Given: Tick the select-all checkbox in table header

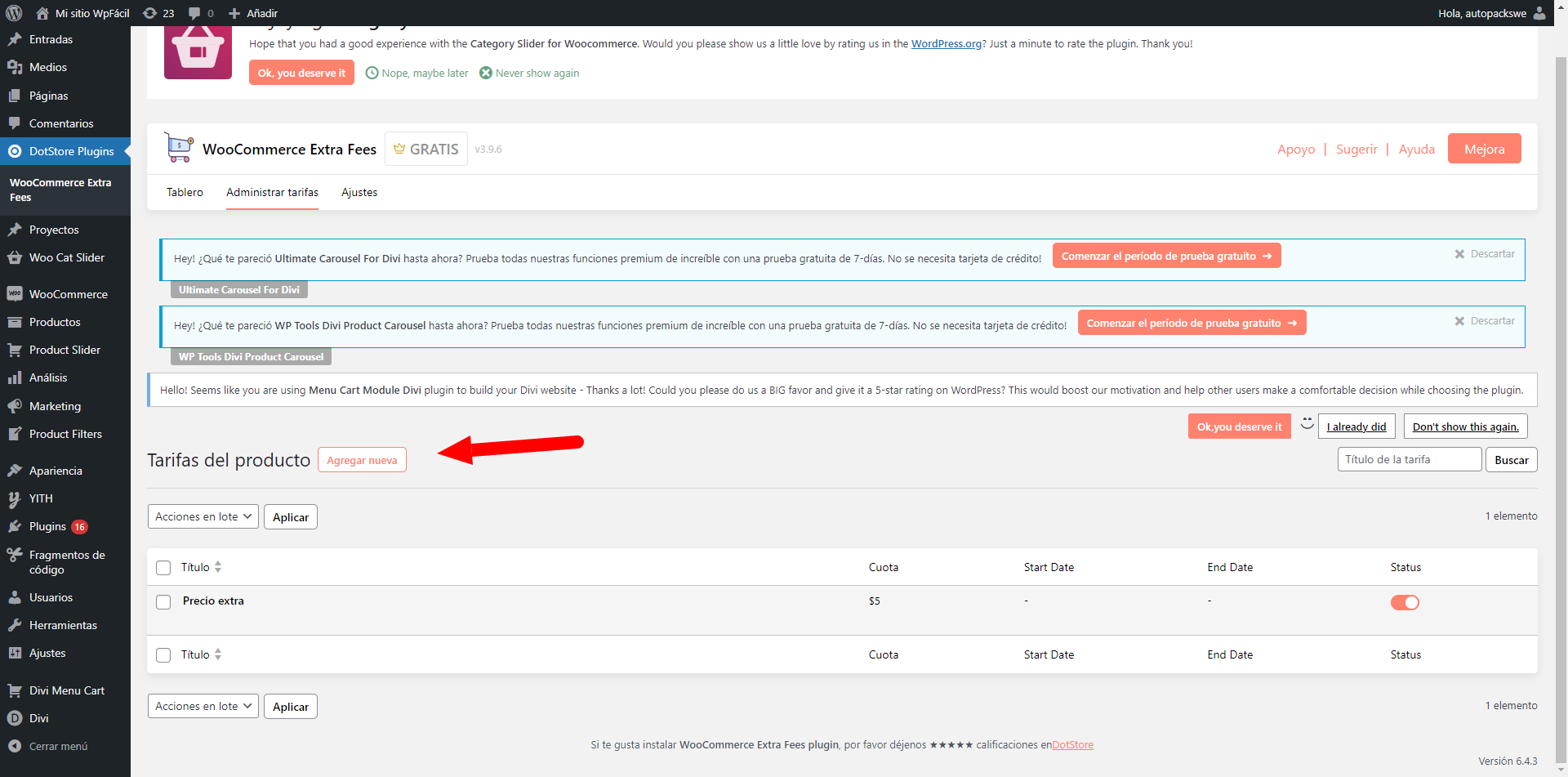Looking at the screenshot, I should pyautogui.click(x=163, y=568).
